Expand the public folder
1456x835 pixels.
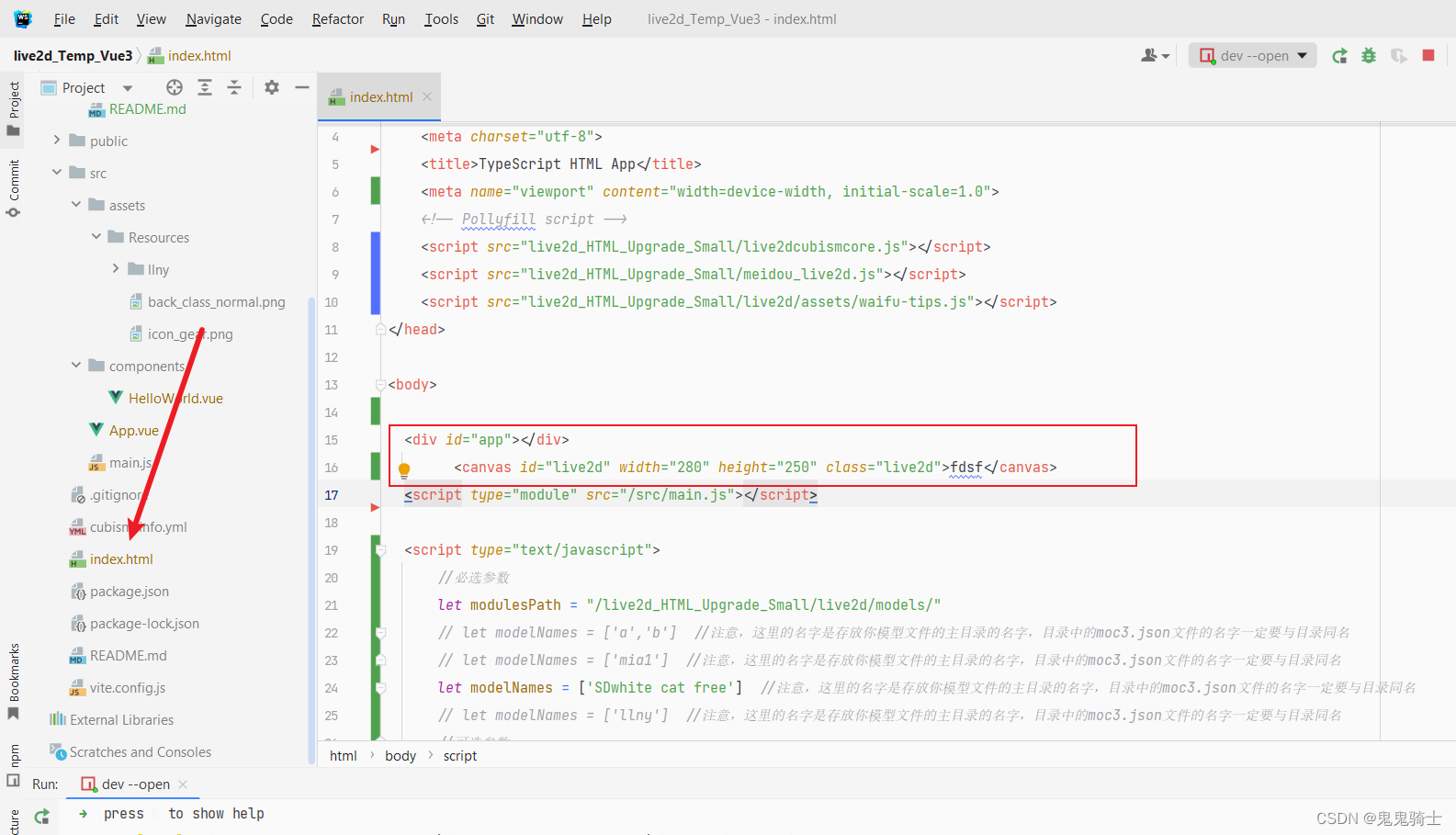coord(57,140)
